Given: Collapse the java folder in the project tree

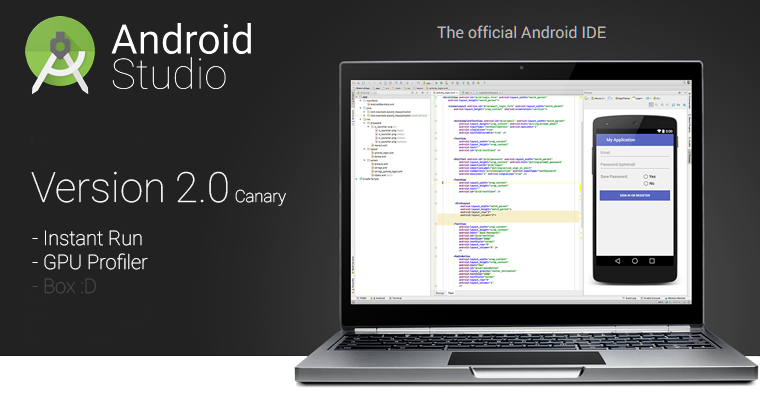Looking at the screenshot, I should [361, 108].
